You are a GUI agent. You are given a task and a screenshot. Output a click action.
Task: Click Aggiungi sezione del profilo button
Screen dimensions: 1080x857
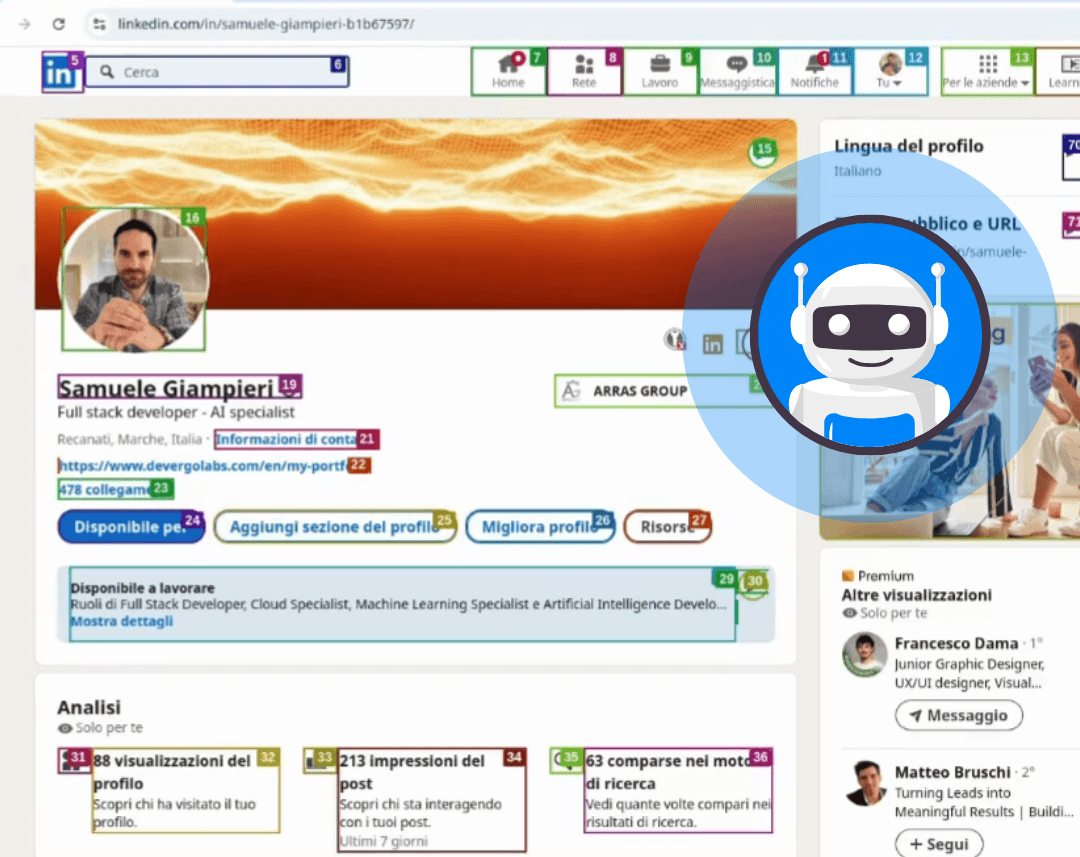(334, 527)
